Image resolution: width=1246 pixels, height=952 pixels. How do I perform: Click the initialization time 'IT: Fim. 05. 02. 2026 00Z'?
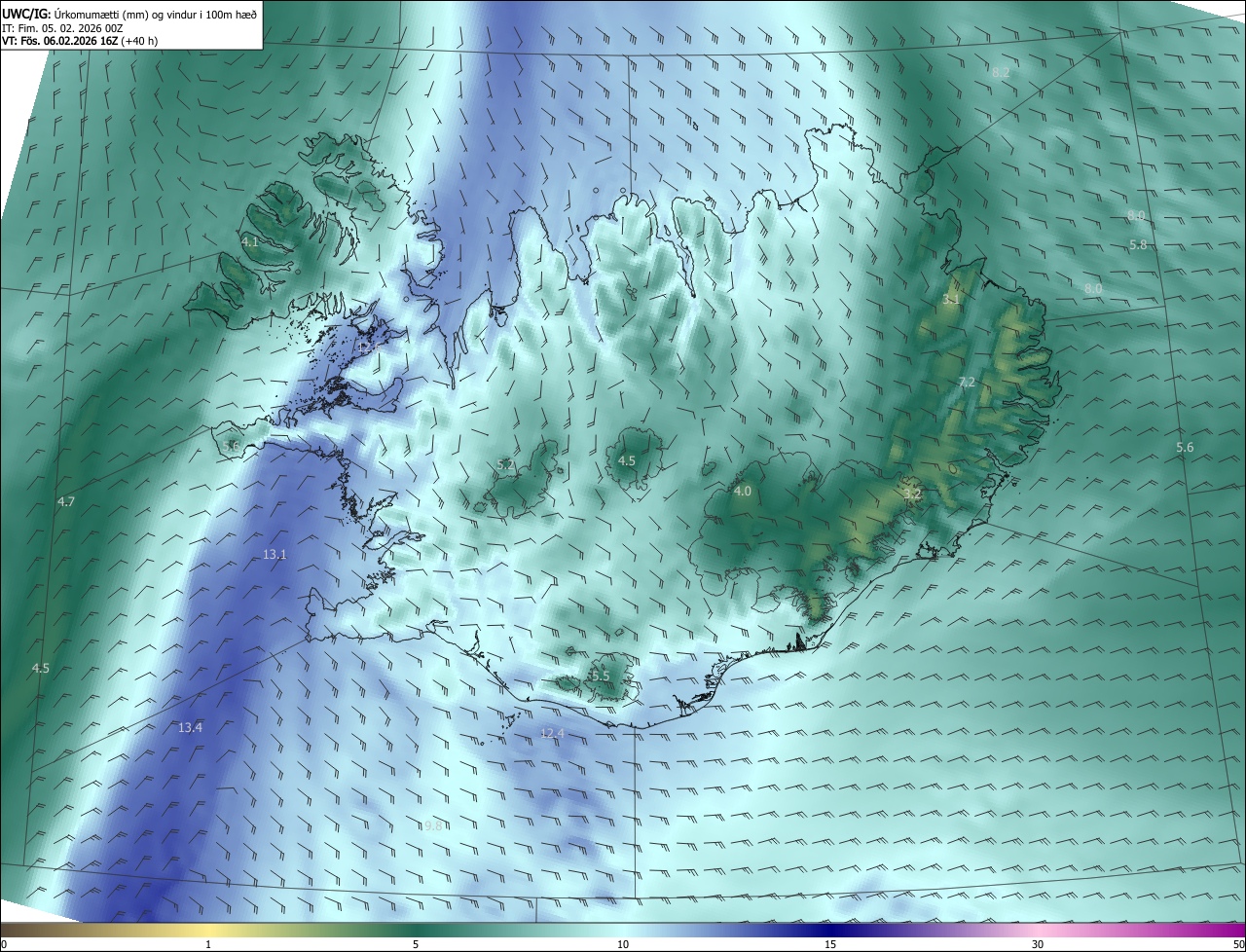62,28
